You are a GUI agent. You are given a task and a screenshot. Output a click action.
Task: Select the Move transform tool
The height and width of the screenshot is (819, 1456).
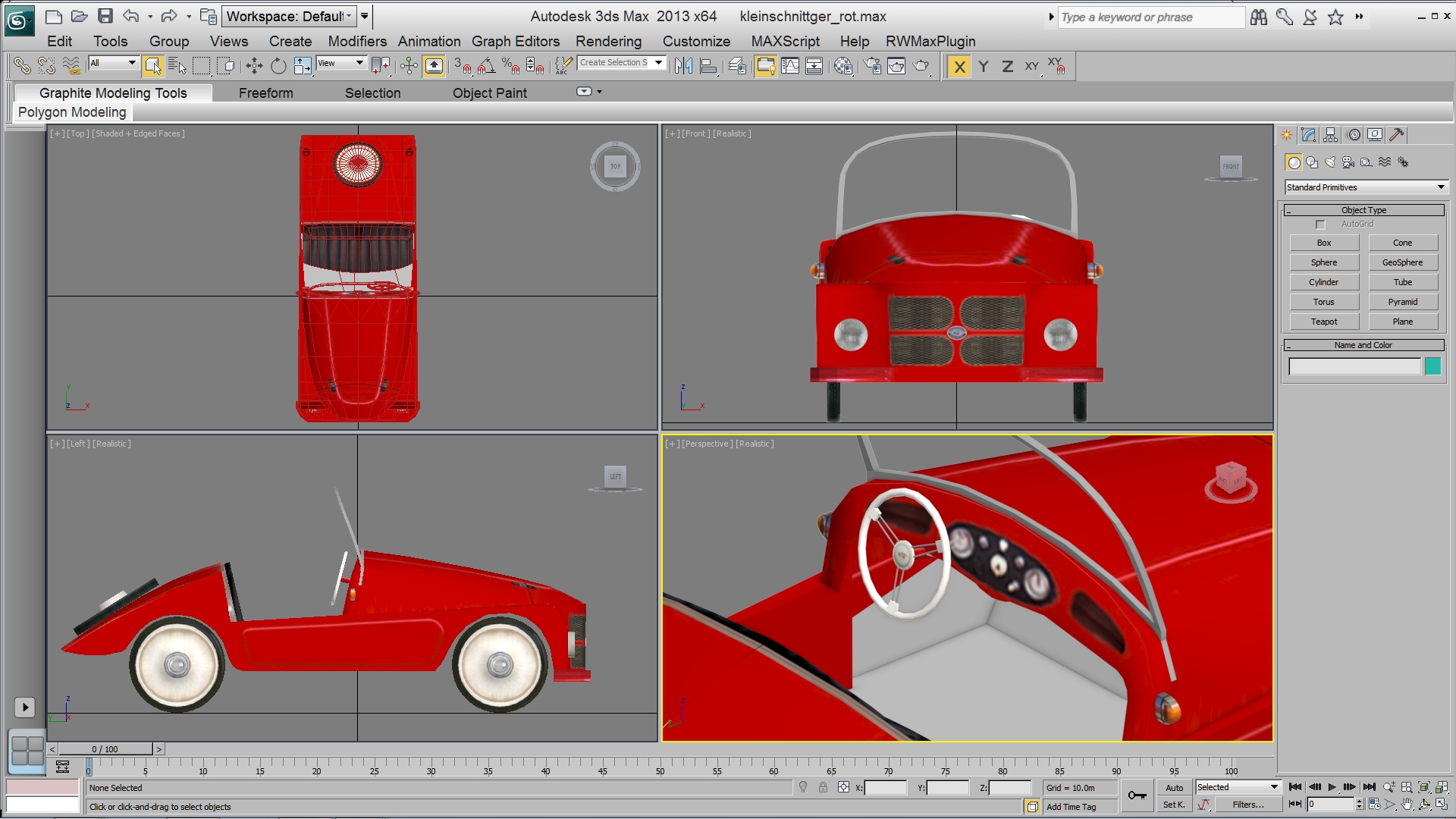tap(254, 67)
